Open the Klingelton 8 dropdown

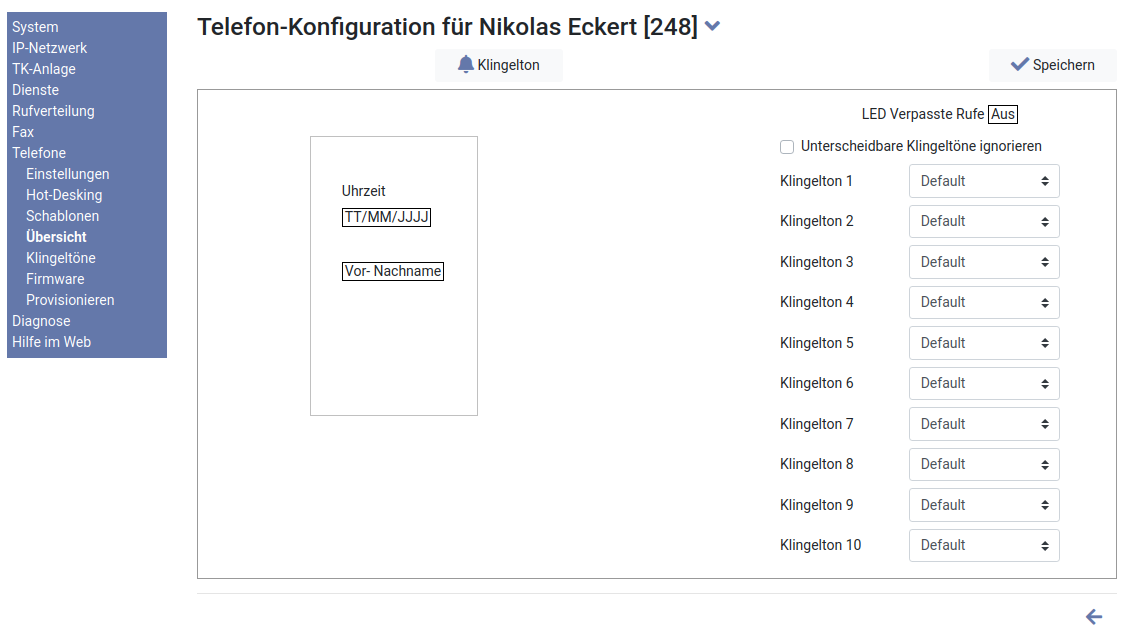coord(983,464)
